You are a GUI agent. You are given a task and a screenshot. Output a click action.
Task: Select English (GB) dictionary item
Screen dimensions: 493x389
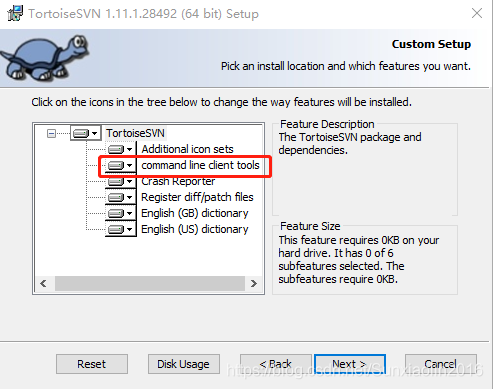195,213
